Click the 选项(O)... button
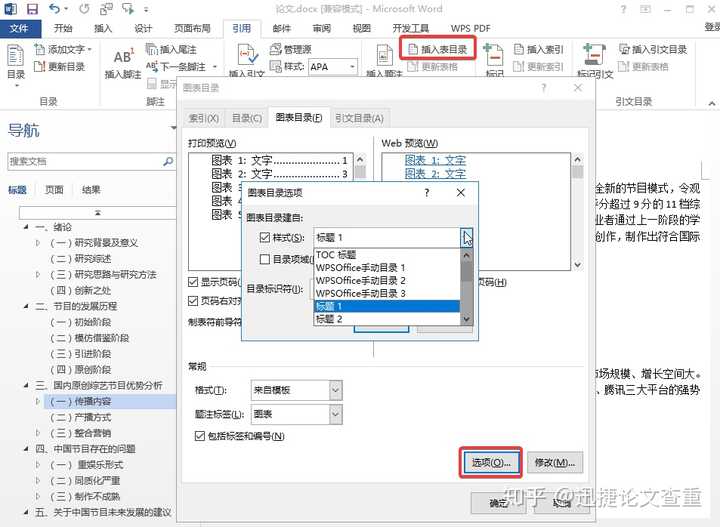Screen dimensions: 720x527 [x=491, y=462]
